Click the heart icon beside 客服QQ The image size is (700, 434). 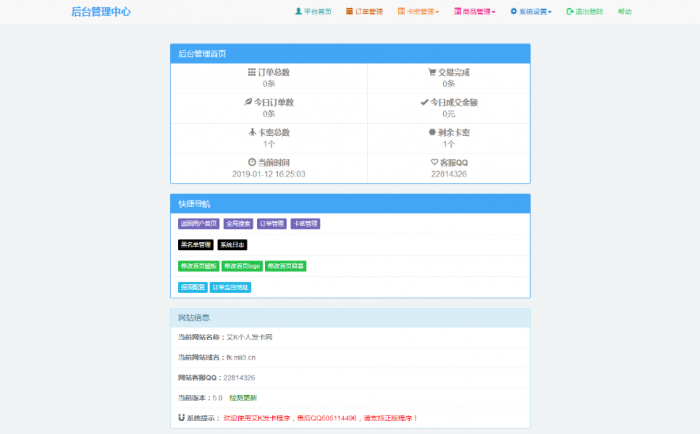435,162
